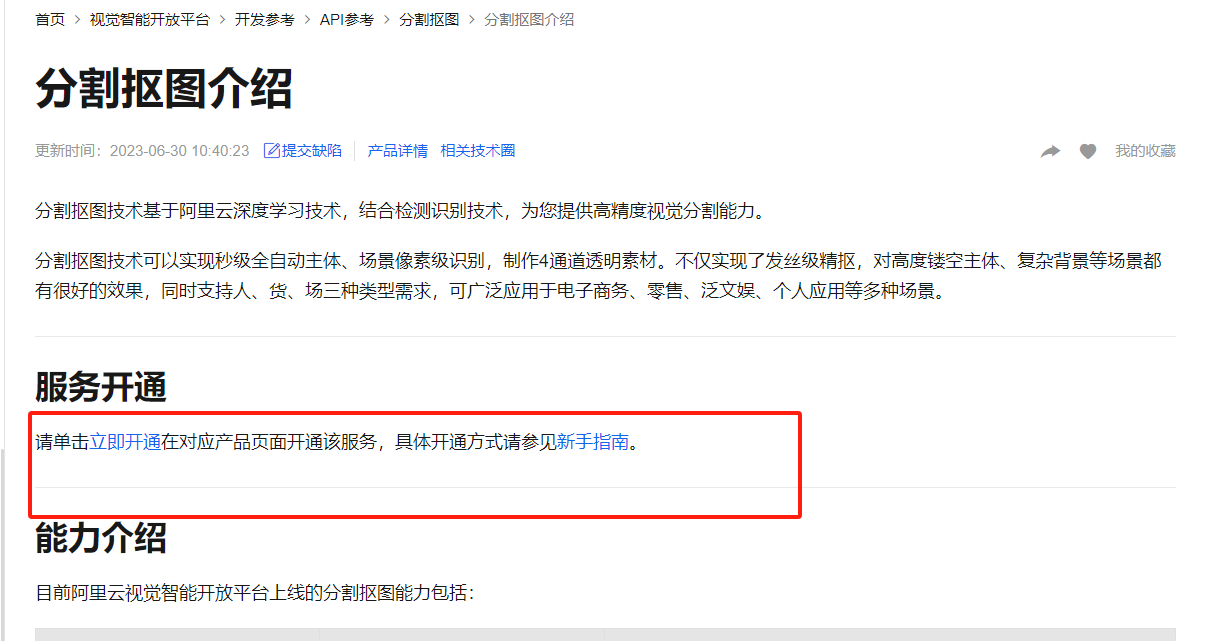Screen dimensions: 1205x641
Task: Click the share arrow icon
Action: point(1050,151)
